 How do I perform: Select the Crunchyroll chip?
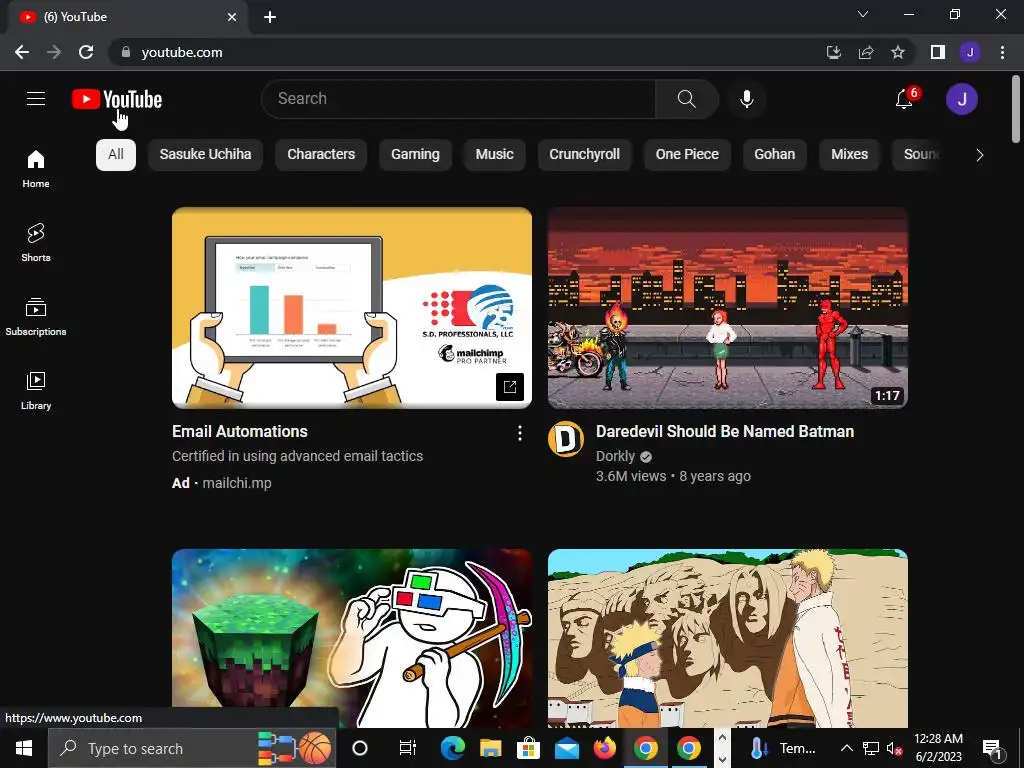584,155
